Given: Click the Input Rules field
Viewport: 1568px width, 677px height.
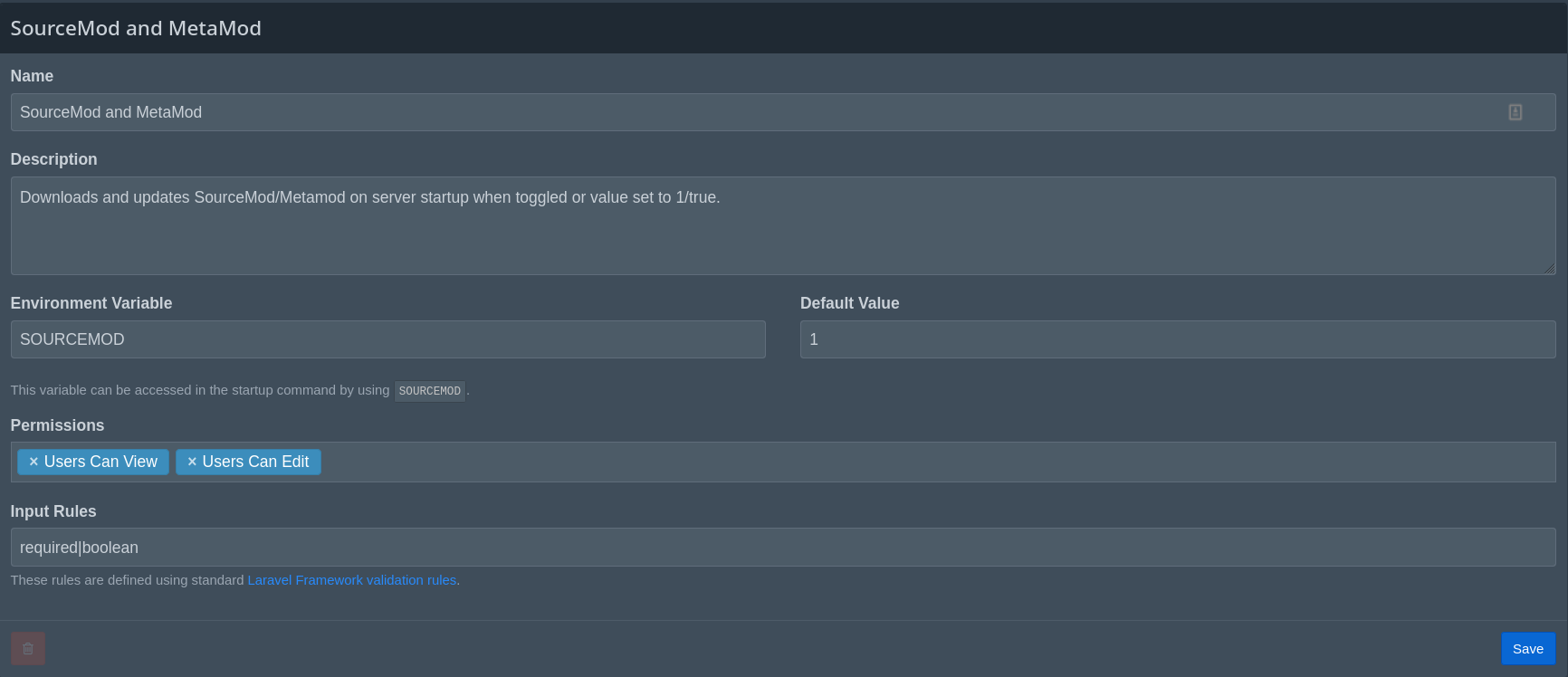Looking at the screenshot, I should point(783,548).
